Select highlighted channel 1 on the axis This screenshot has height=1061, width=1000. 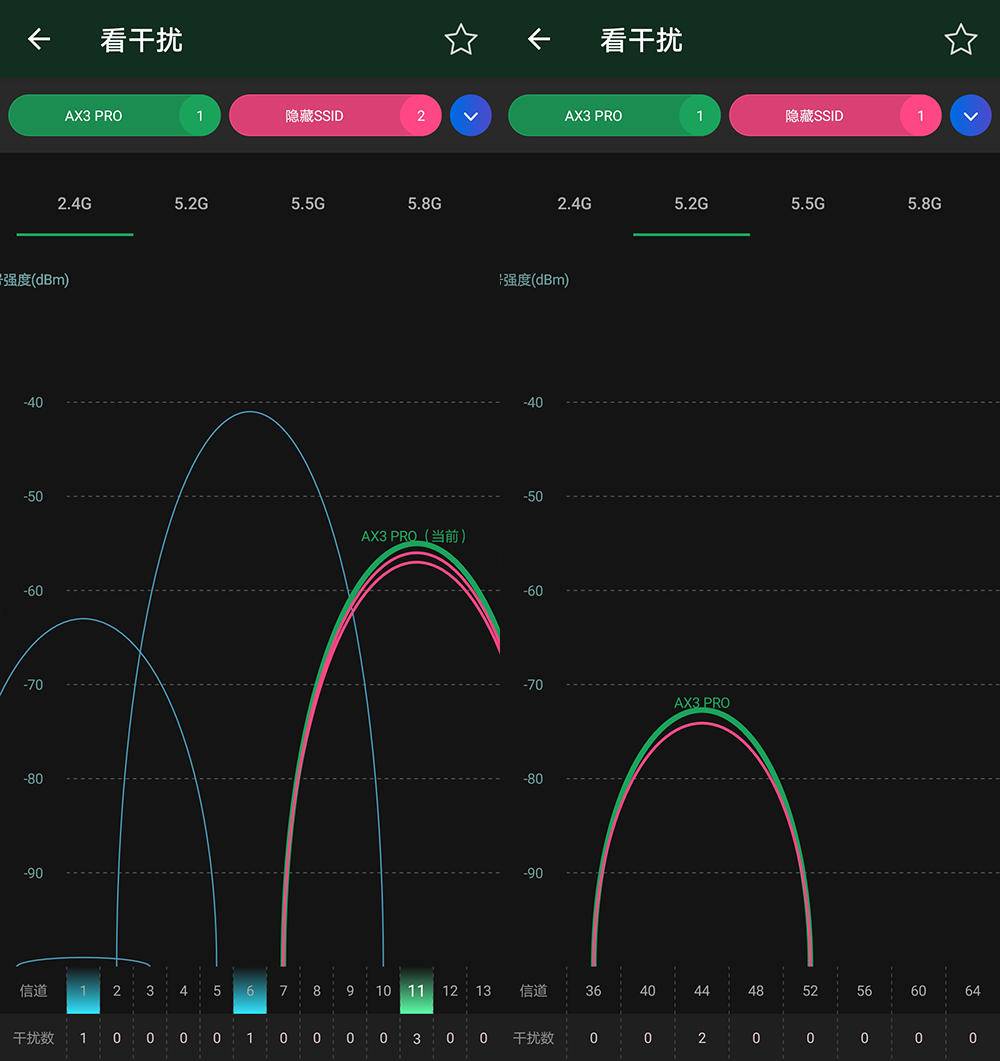coord(83,991)
